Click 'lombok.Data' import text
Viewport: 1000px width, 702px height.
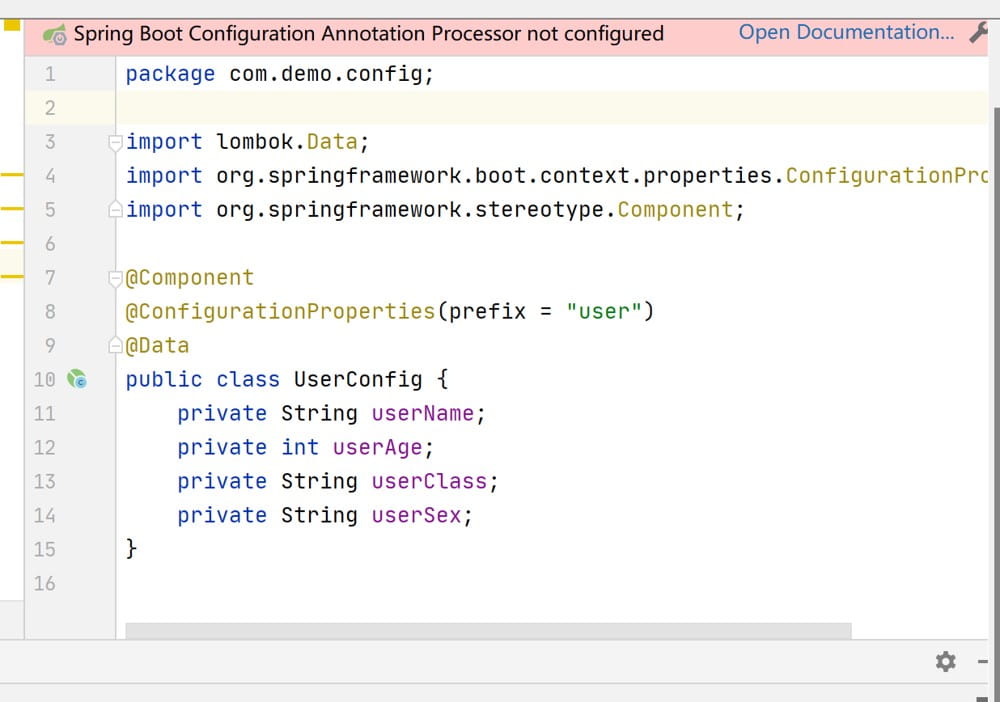coord(287,142)
